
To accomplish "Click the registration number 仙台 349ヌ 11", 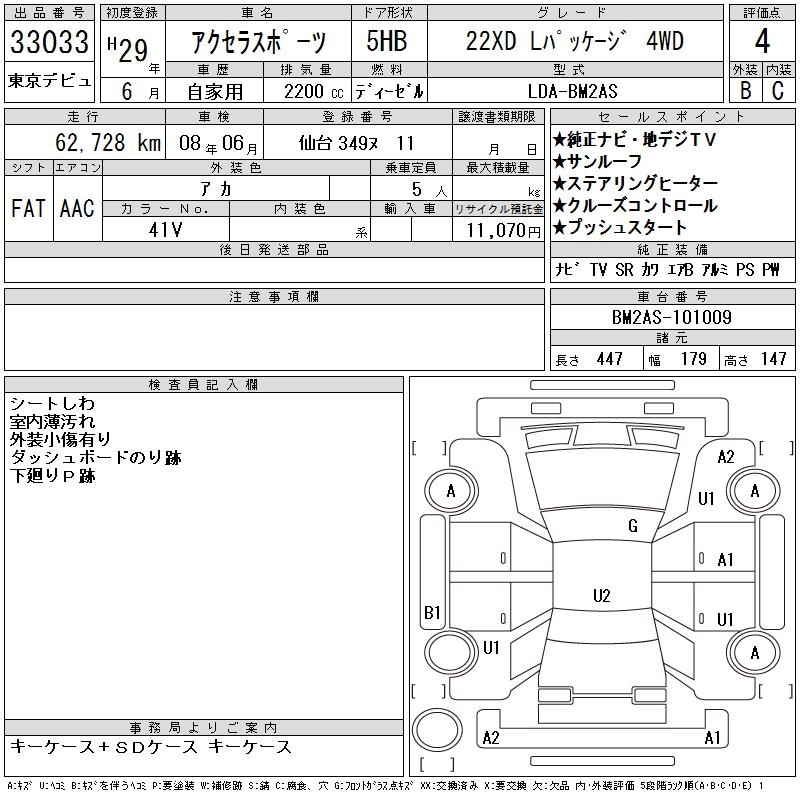I will point(356,143).
